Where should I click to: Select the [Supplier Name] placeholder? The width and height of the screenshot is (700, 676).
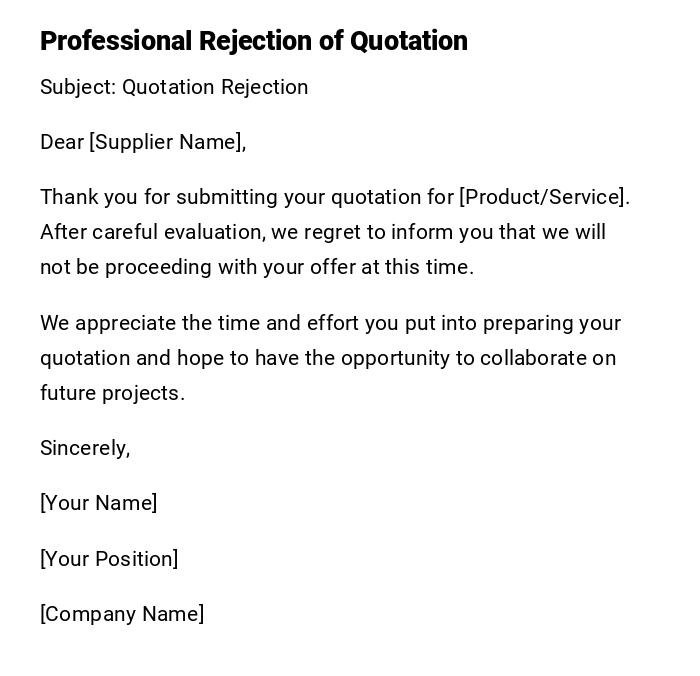coord(167,142)
